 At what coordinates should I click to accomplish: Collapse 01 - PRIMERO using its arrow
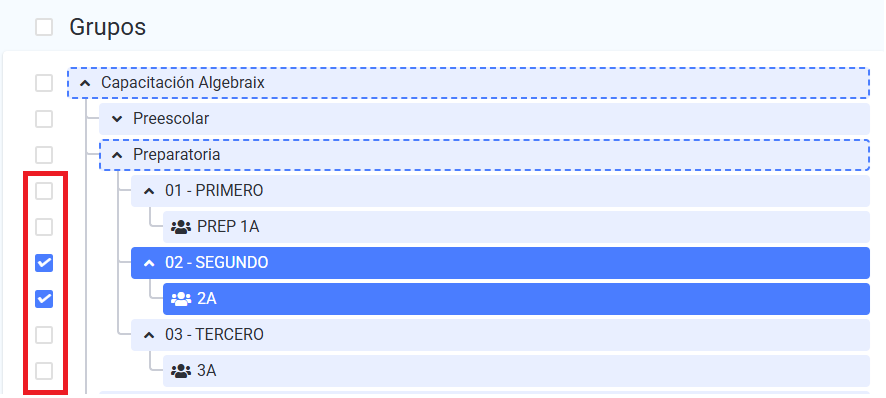tap(149, 191)
